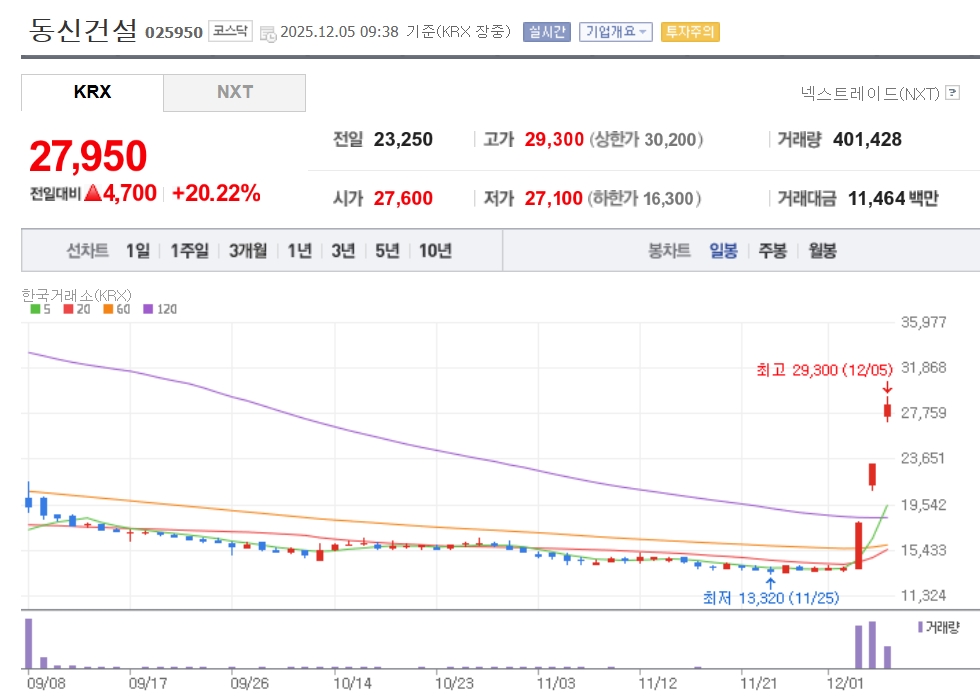Show the 3년 line chart
The width and height of the screenshot is (980, 700).
343,251
